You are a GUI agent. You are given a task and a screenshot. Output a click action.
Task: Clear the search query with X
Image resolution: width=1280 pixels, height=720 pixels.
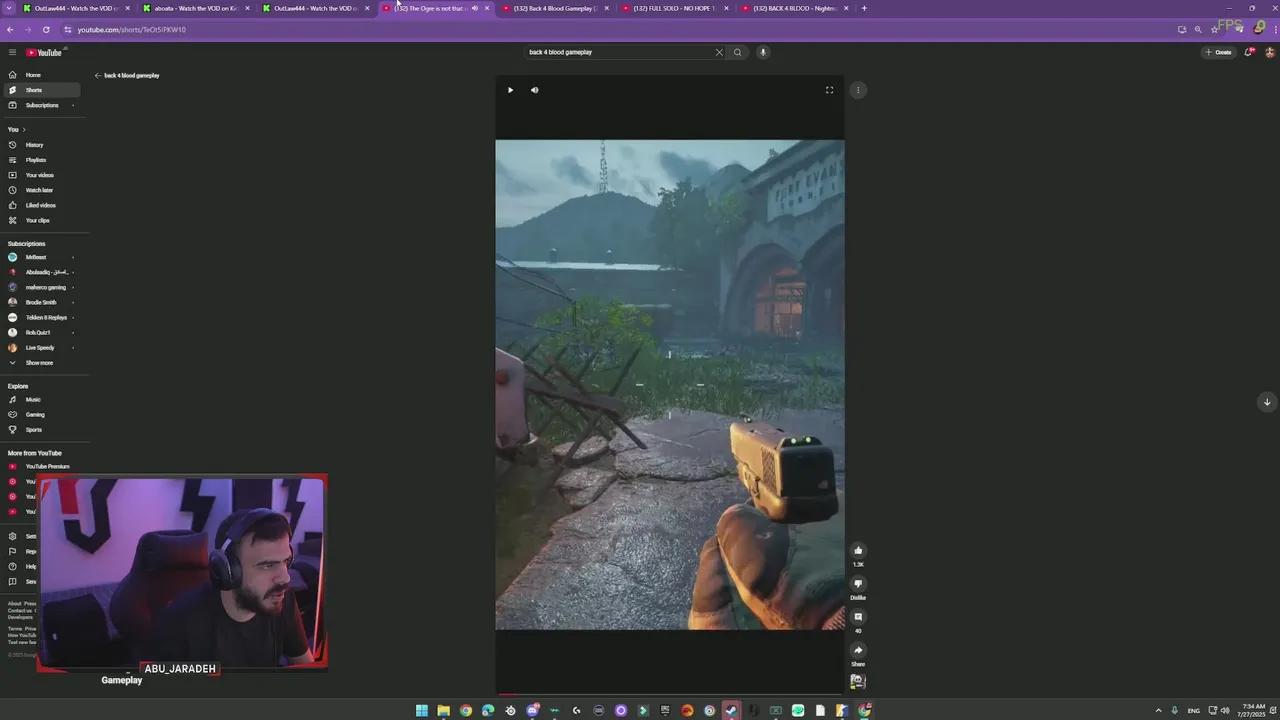[718, 52]
